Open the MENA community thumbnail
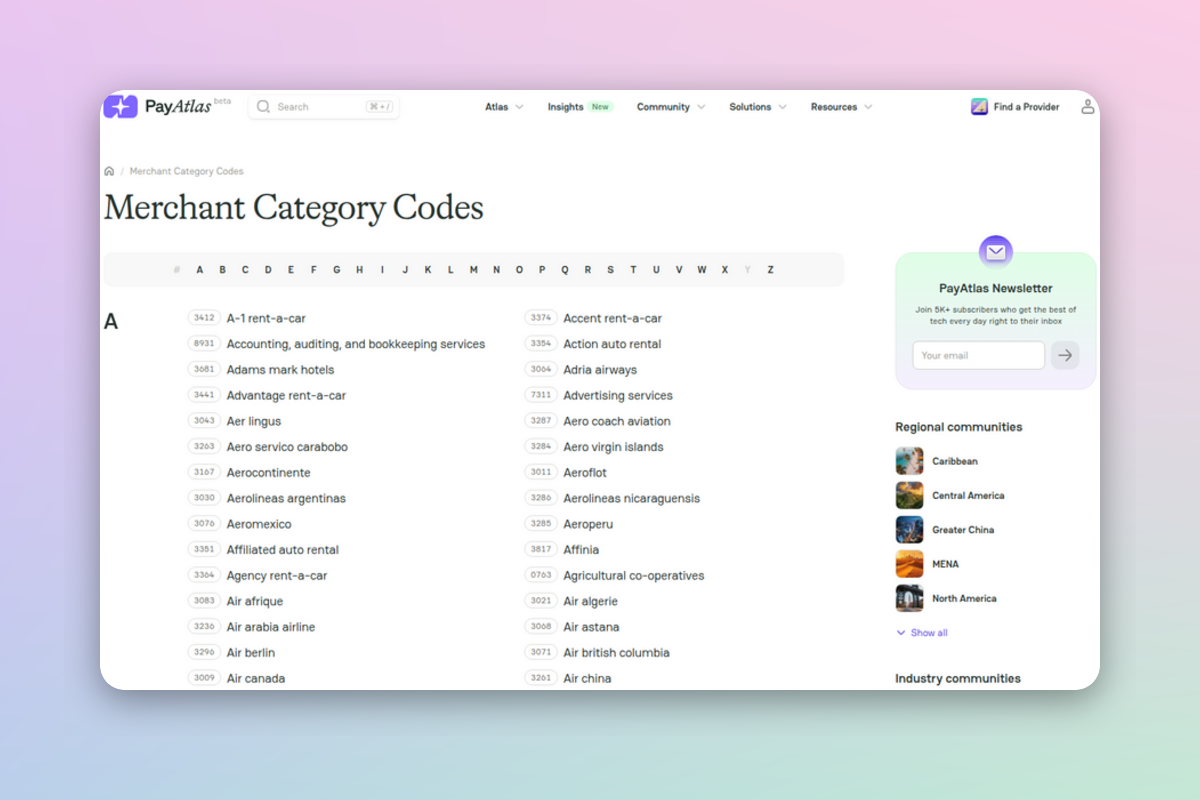 point(909,564)
